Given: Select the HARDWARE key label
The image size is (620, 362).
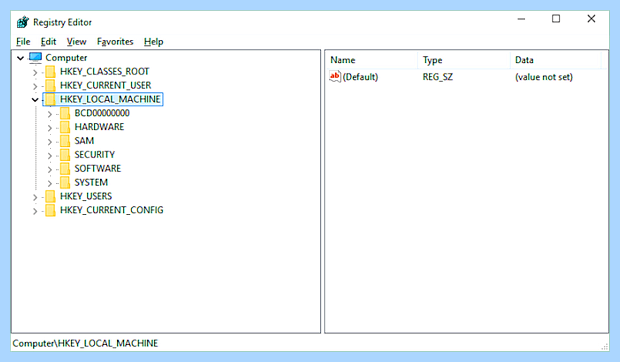Looking at the screenshot, I should pos(99,127).
